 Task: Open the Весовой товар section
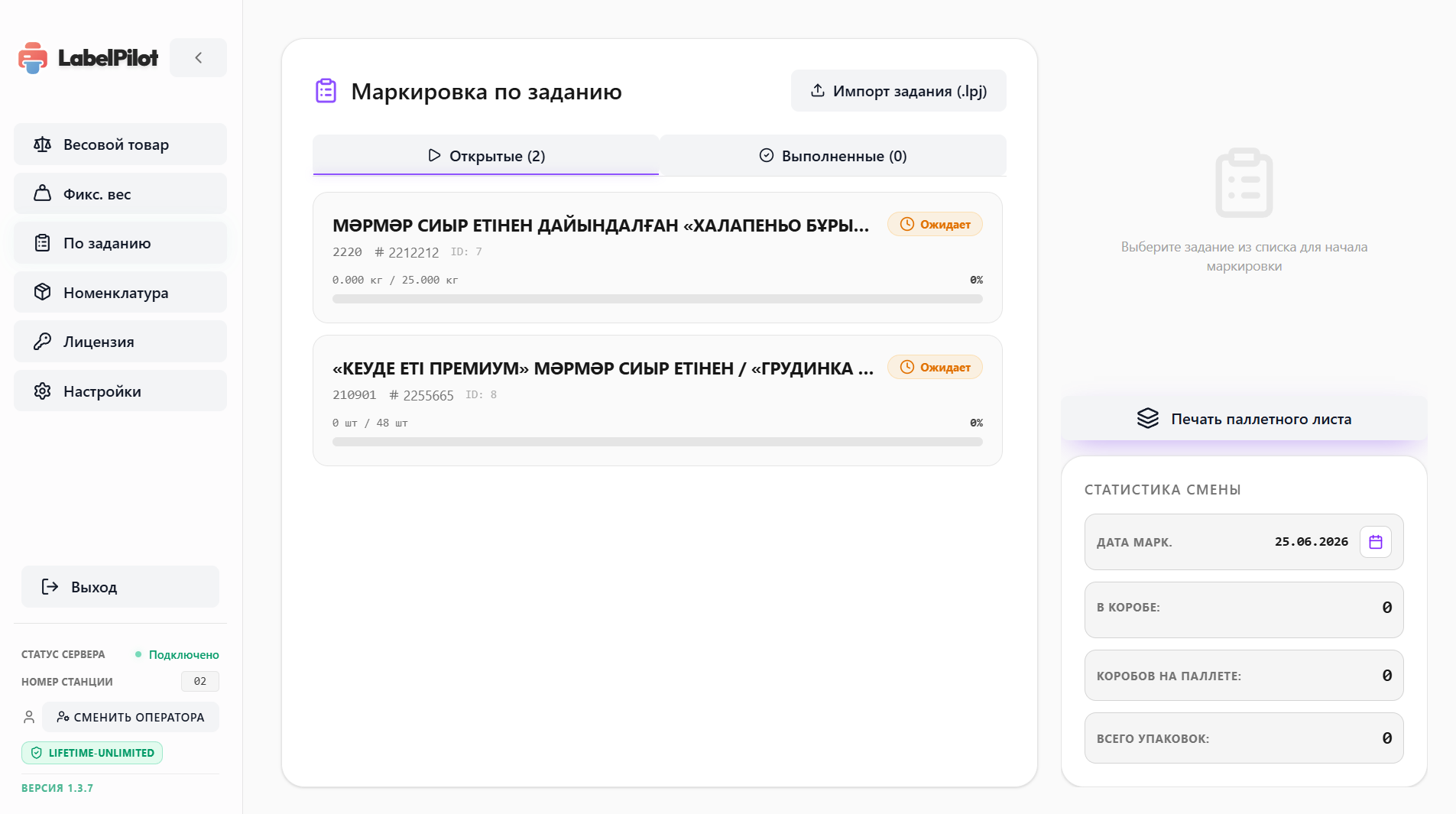coord(120,144)
